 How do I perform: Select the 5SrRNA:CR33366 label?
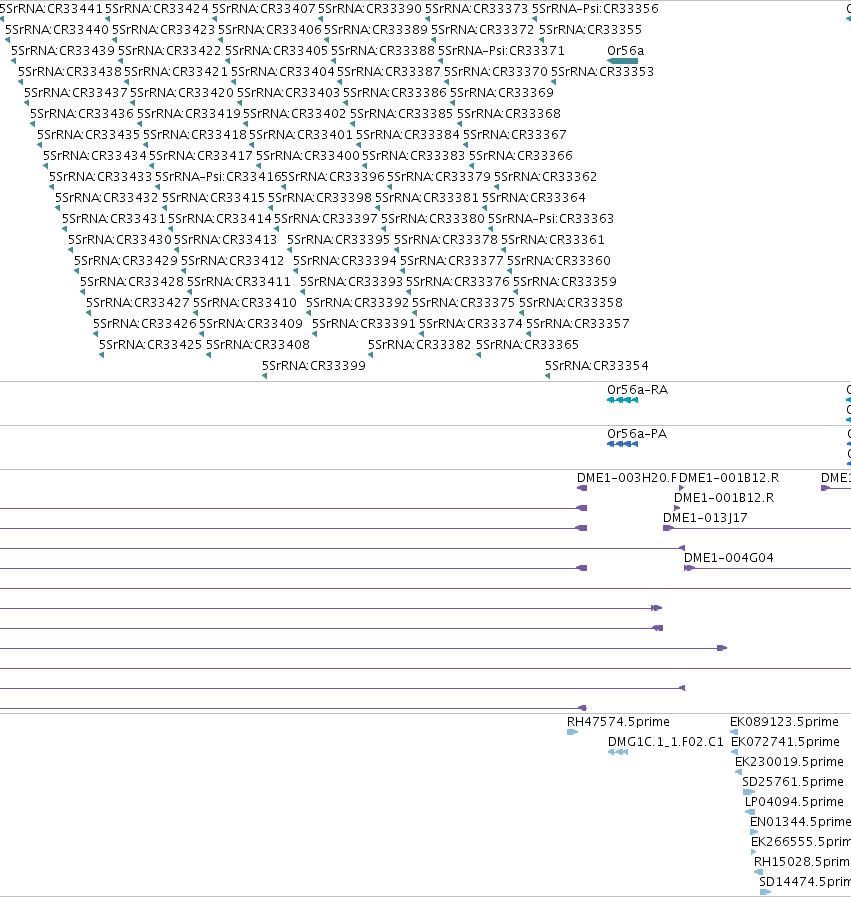click(520, 156)
